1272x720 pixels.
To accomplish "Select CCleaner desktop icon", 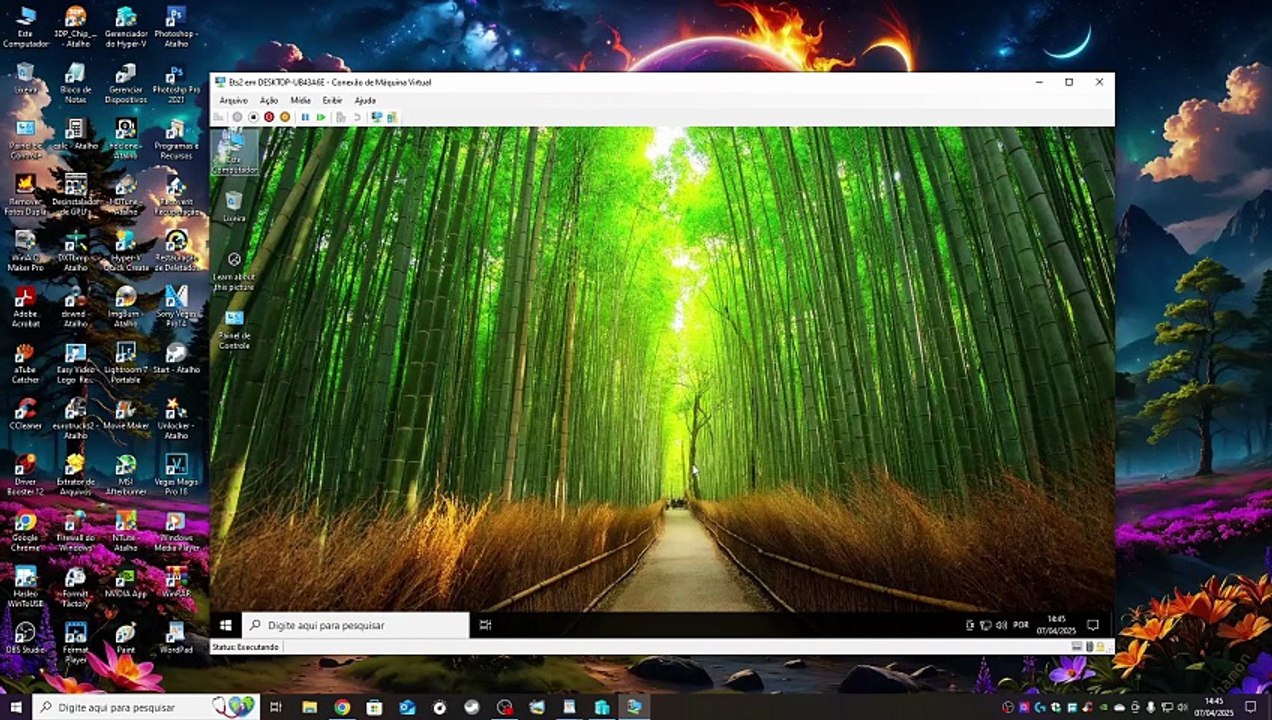I will (x=25, y=414).
